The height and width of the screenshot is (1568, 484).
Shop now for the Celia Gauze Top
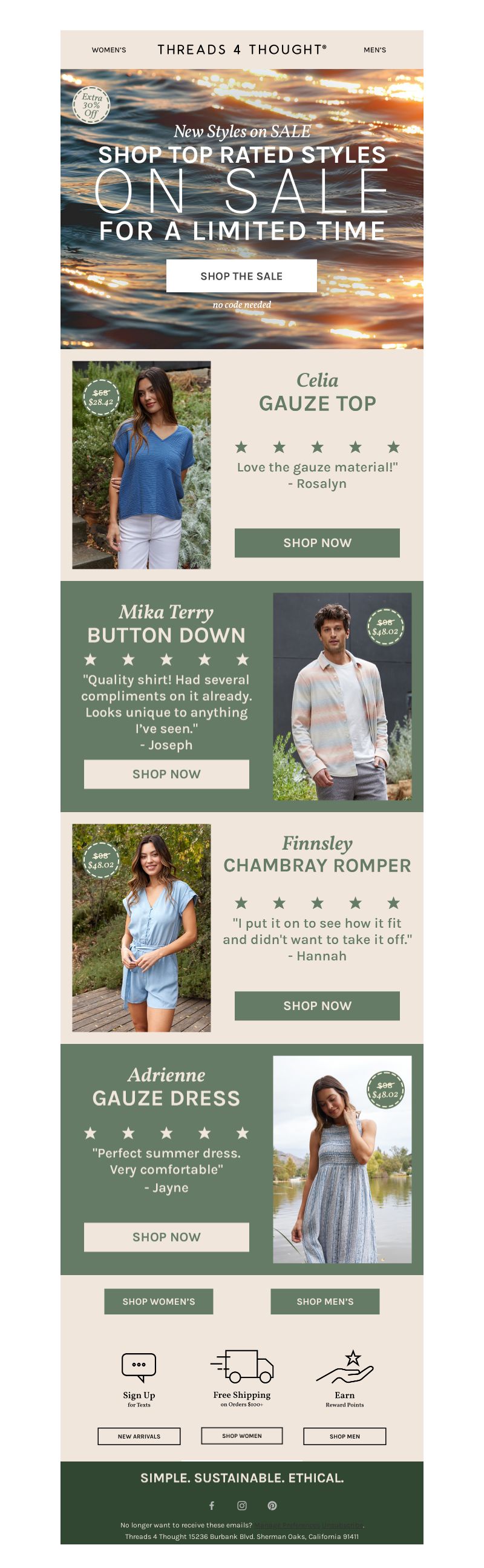(317, 542)
